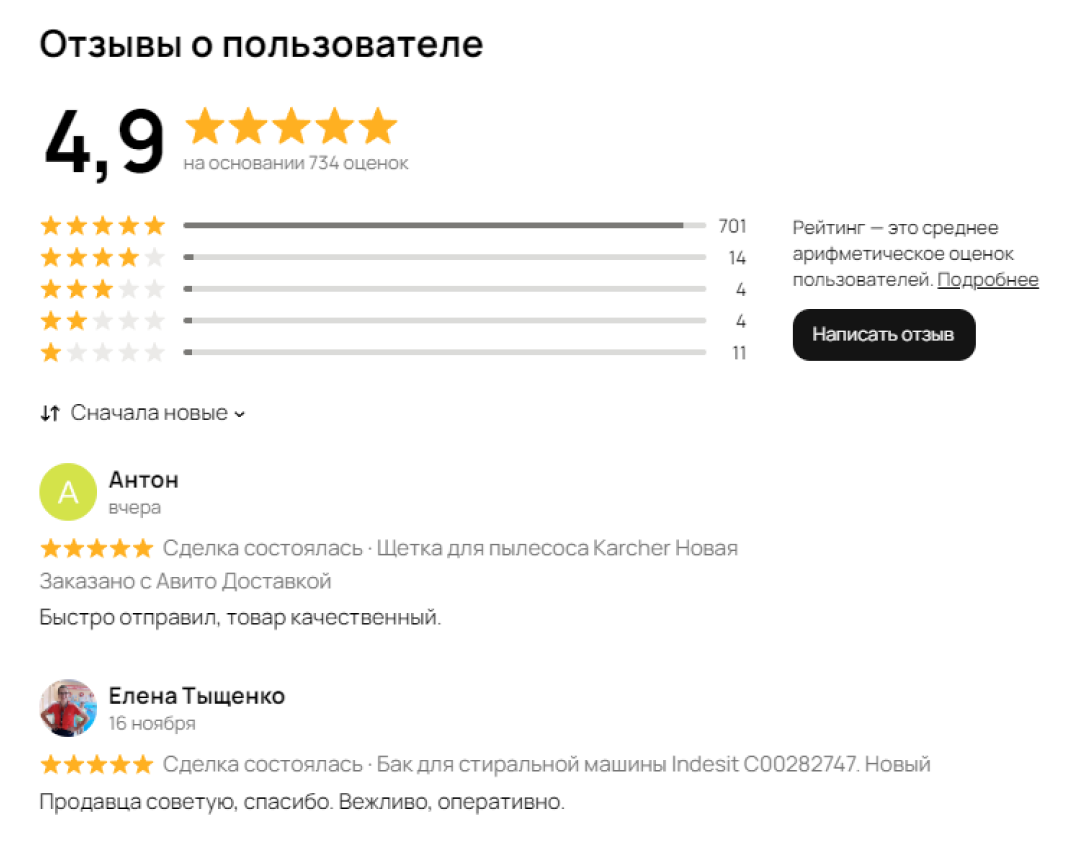Click the chevron next to "Сначала новые"

point(239,414)
